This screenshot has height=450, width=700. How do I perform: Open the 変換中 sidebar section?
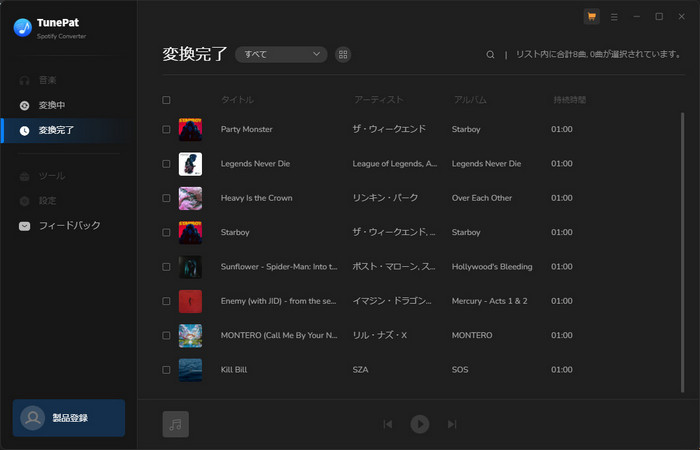point(69,105)
